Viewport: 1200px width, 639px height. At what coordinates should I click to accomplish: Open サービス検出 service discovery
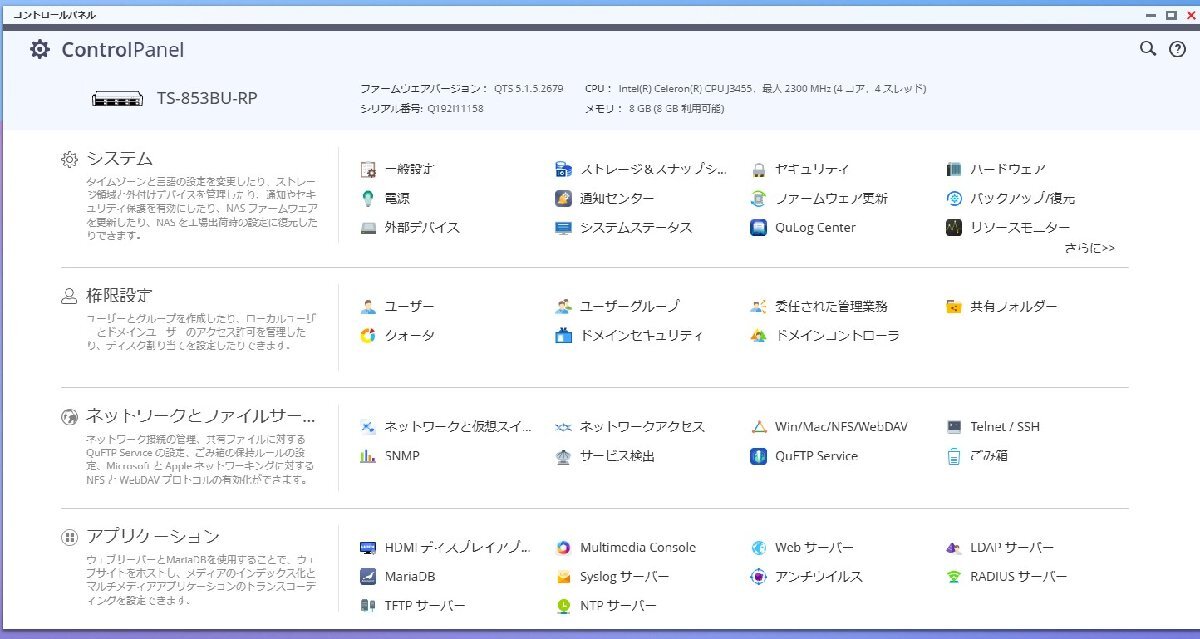[x=605, y=455]
